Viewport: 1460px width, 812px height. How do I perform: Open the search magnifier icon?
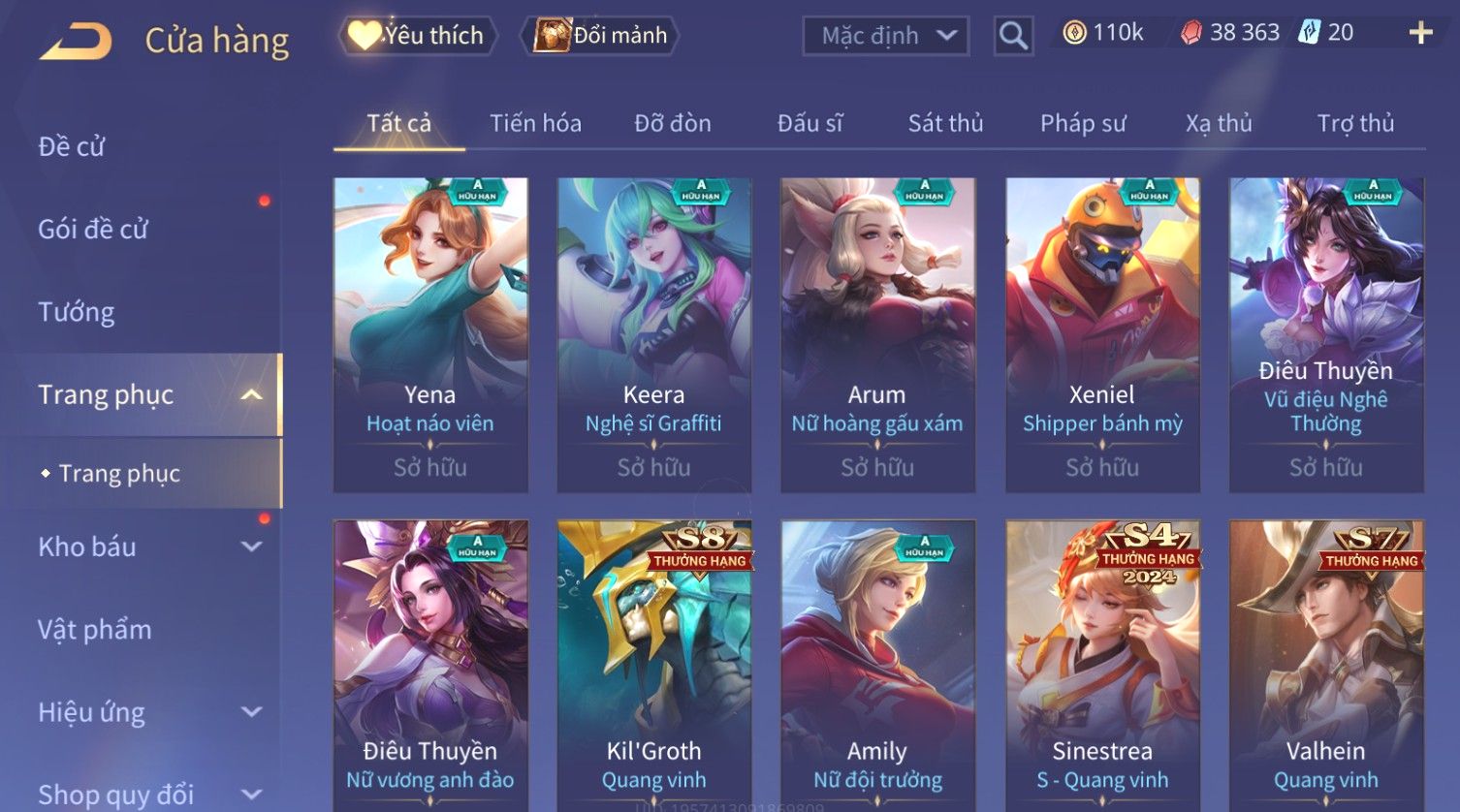[1013, 36]
